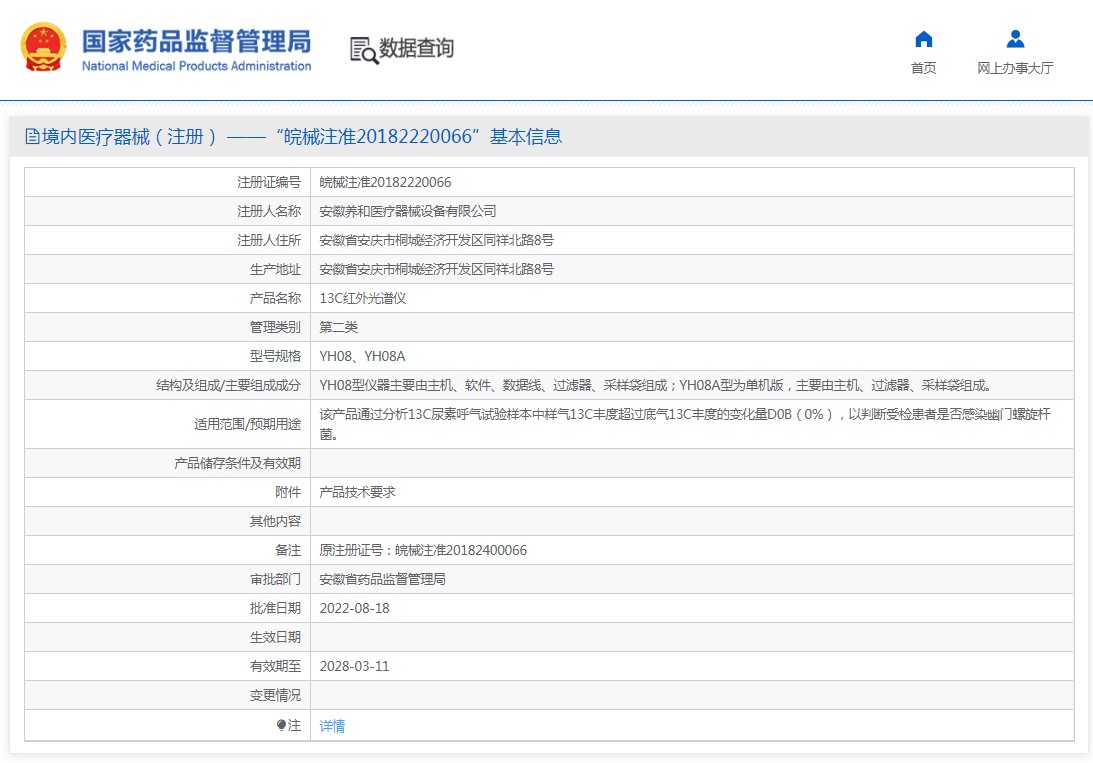Click the page heading 境内医疗器械（注册）基本信息
This screenshot has width=1093, height=763.
(293, 137)
